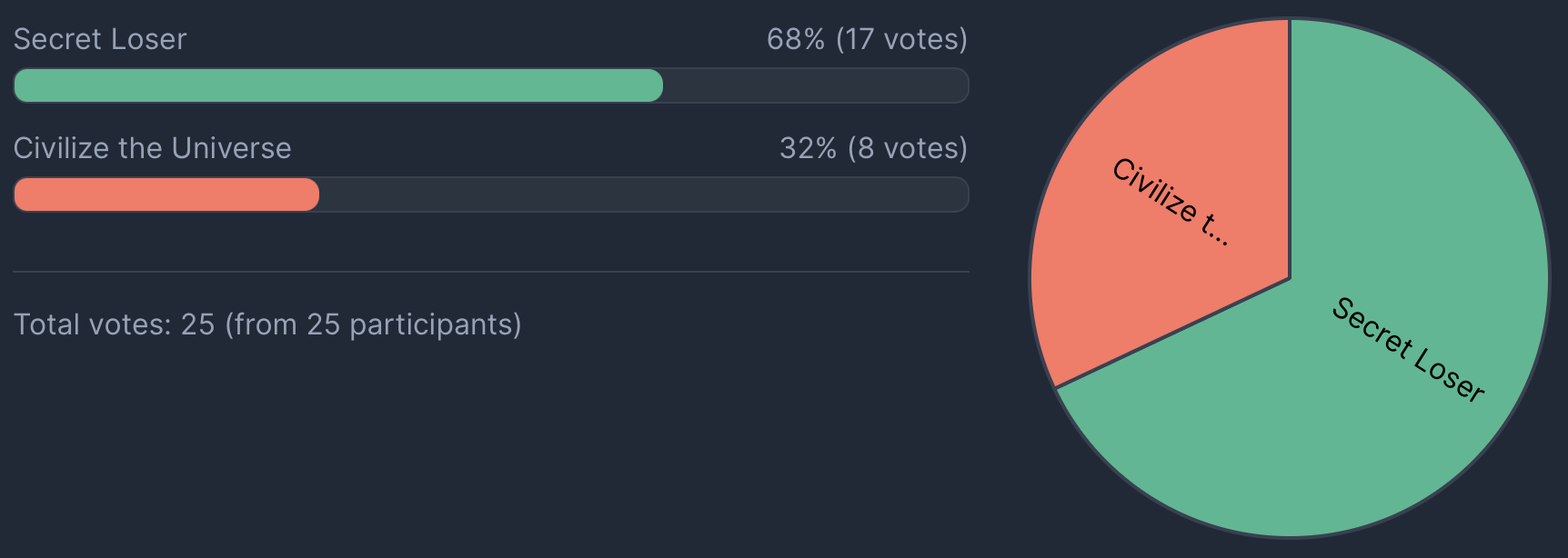Click the rounded end of the red bar fill

tap(311, 194)
